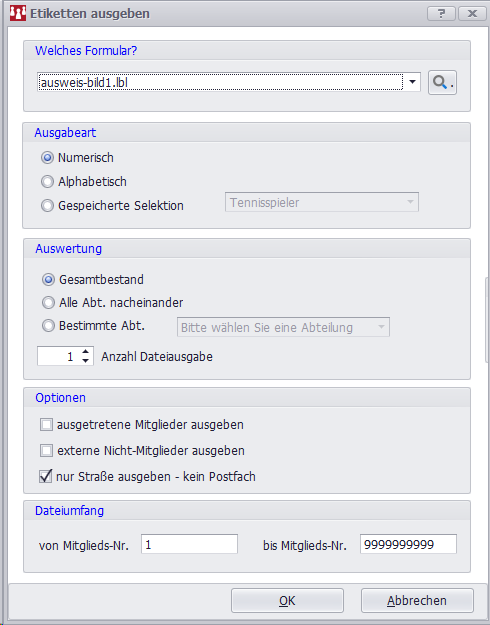Click the magnifier search icon beside the form field

coord(442,83)
